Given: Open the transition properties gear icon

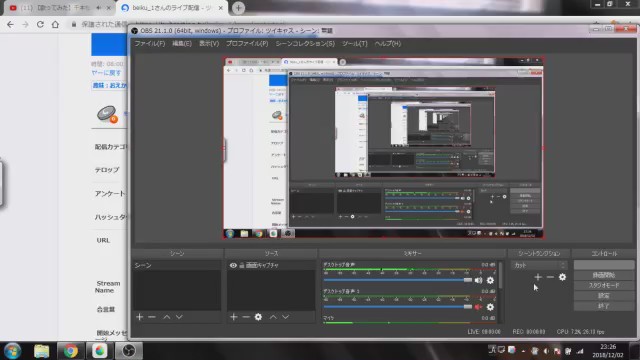Looking at the screenshot, I should pos(562,277).
